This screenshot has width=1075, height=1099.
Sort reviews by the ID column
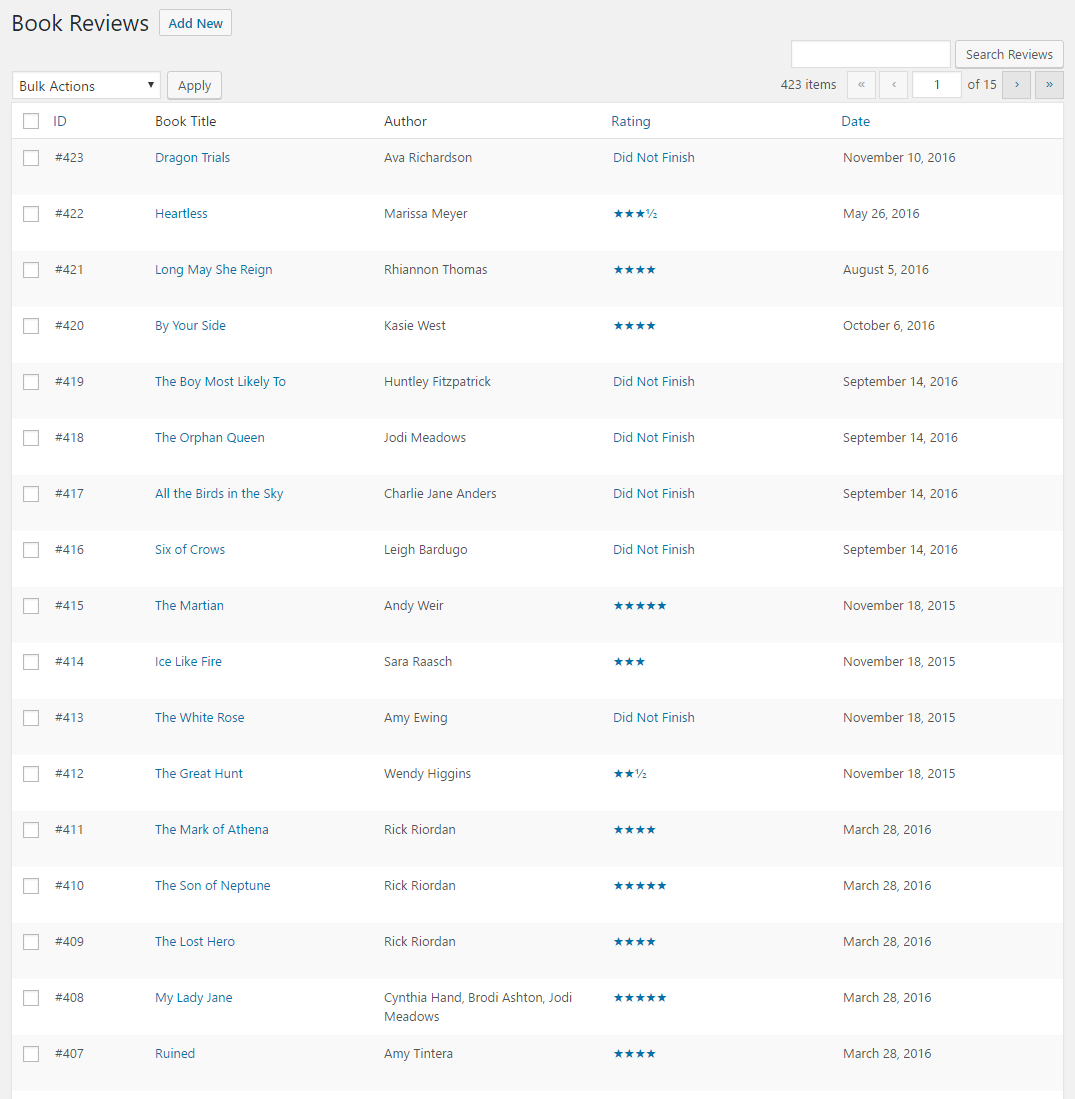click(x=60, y=121)
